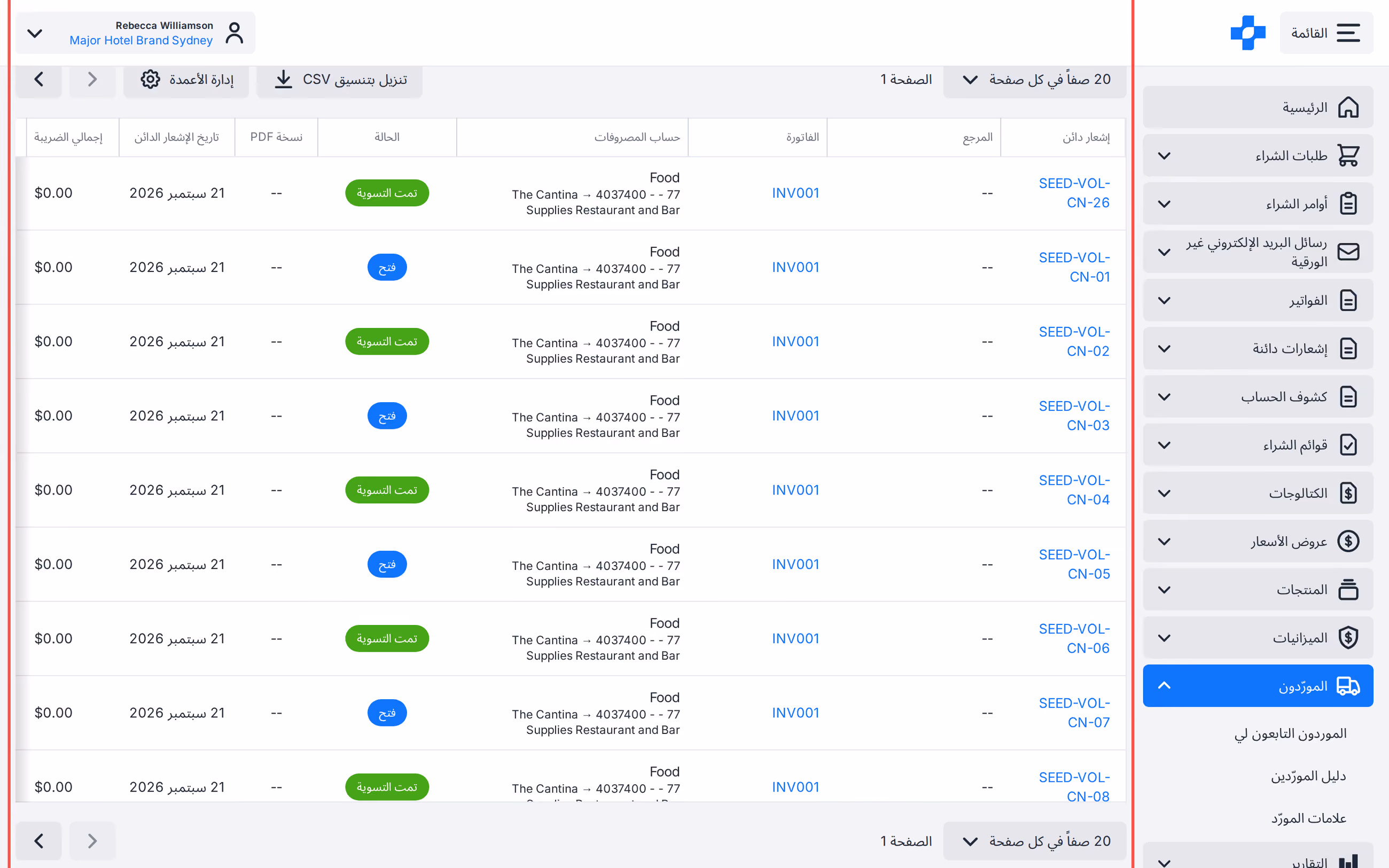Viewport: 1389px width, 868px height.
Task: Open the account dropdown arrow near Rebecca Williamson
Action: (35, 33)
